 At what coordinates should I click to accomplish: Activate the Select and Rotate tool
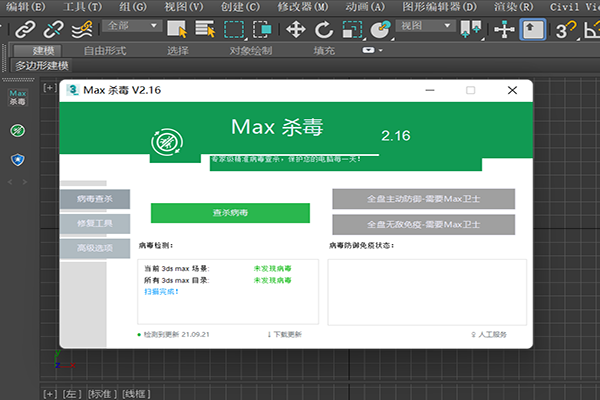point(324,29)
